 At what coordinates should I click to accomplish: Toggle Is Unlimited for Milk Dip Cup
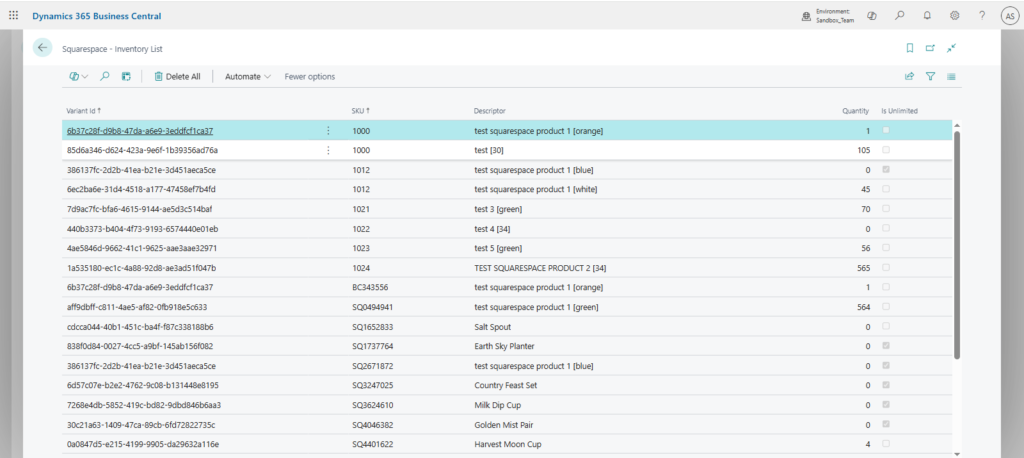886,404
